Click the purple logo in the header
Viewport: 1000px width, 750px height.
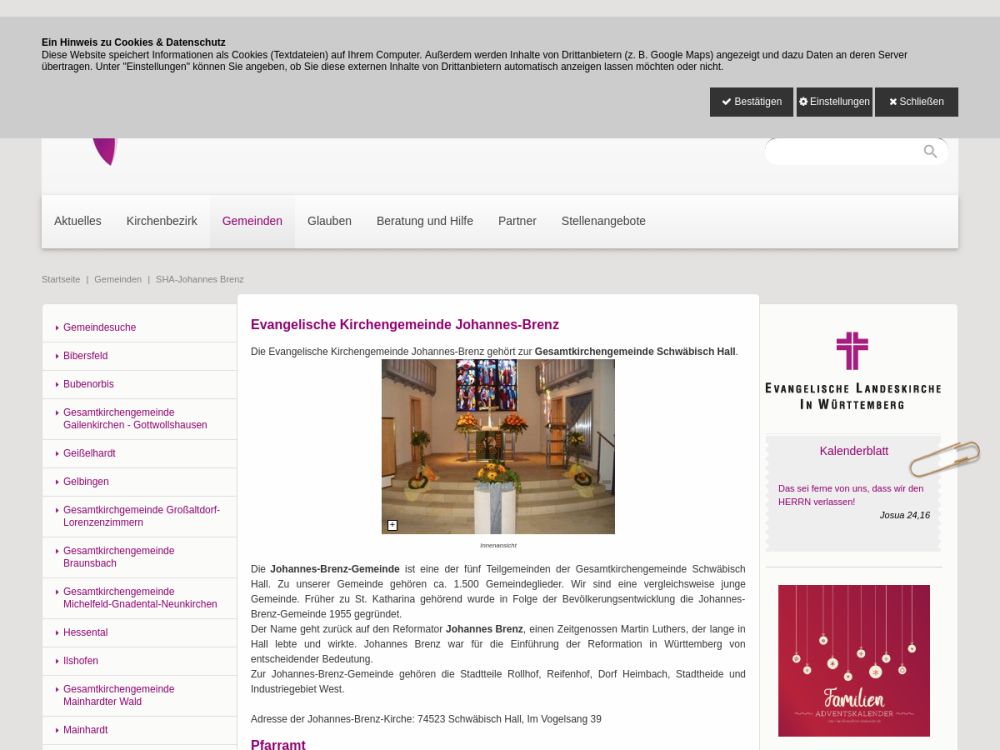pos(105,151)
